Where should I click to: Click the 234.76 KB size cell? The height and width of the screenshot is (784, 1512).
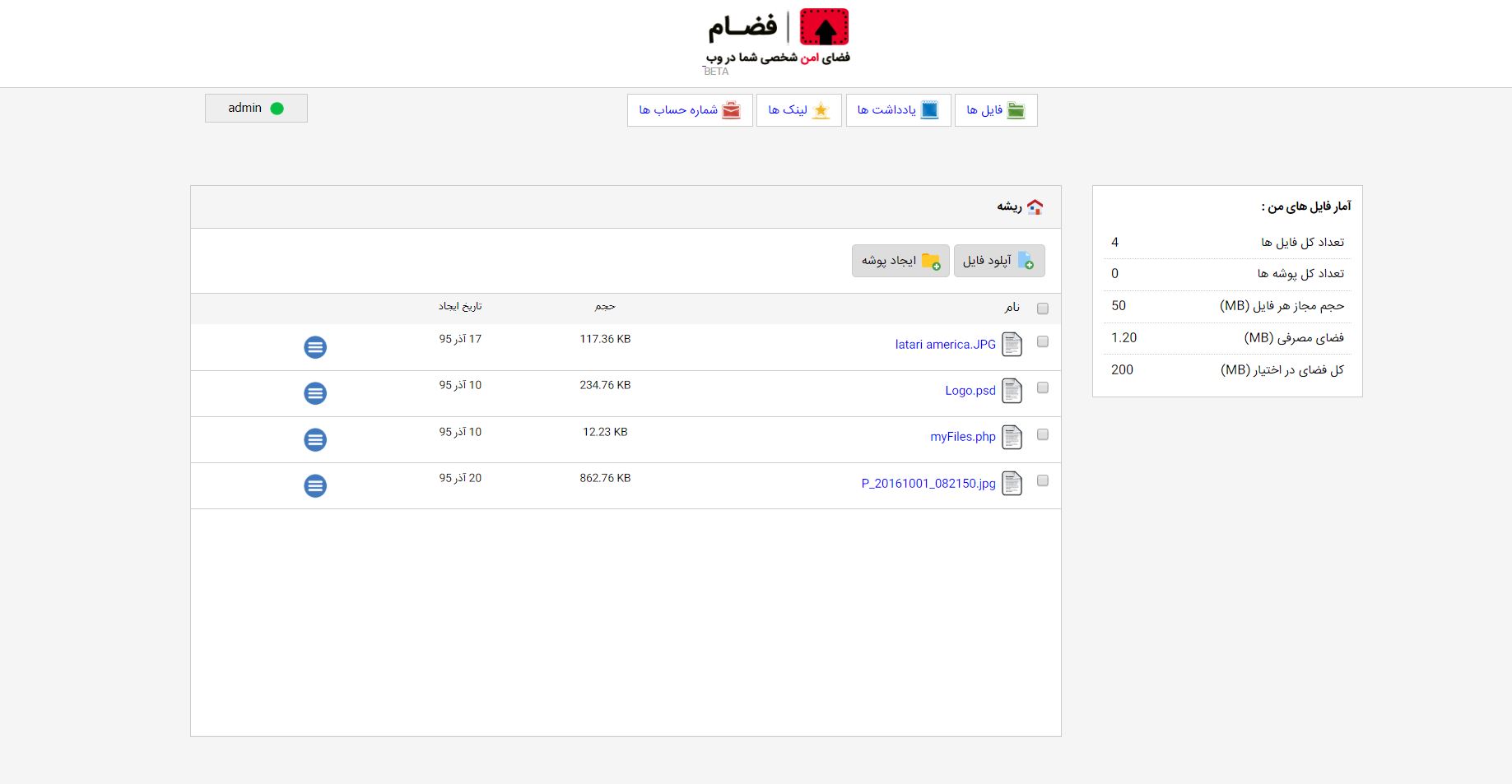point(605,385)
